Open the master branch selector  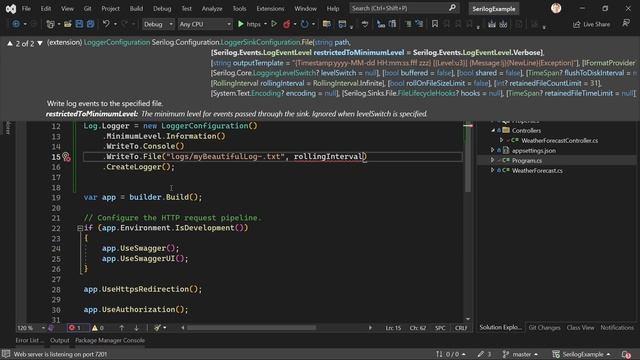coord(520,354)
